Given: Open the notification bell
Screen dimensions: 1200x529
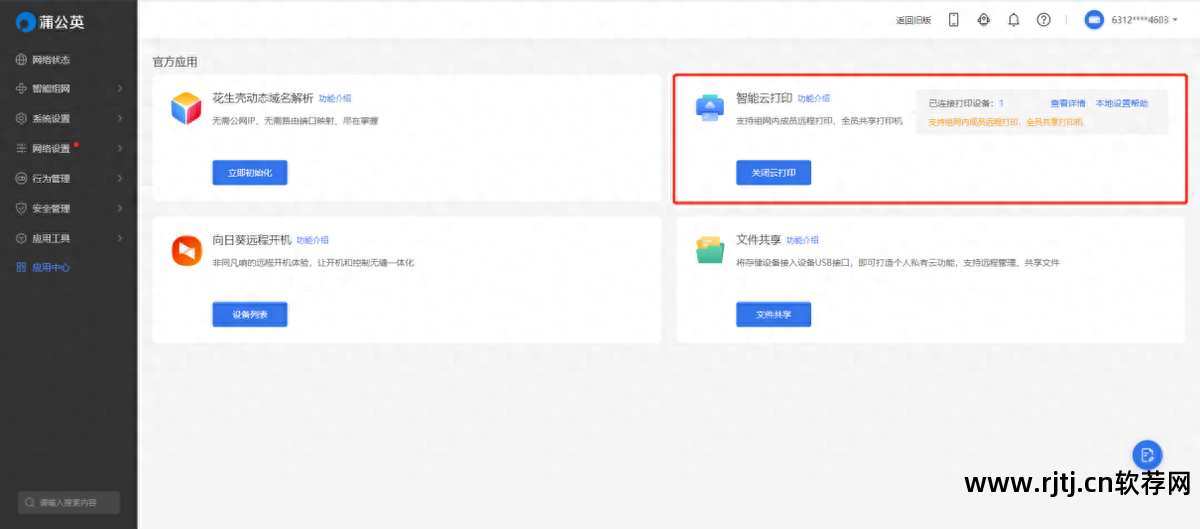Looking at the screenshot, I should (1013, 20).
